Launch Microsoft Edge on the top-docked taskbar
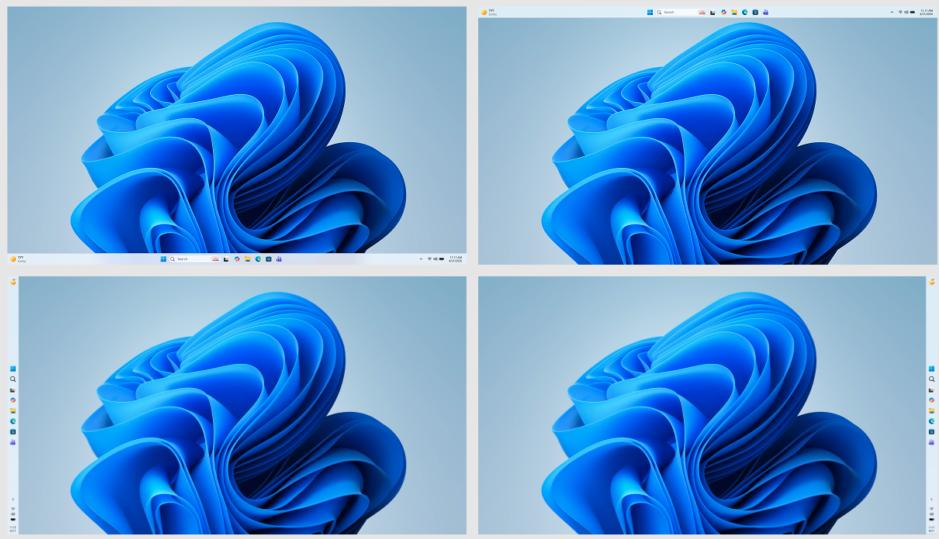 pyautogui.click(x=744, y=12)
